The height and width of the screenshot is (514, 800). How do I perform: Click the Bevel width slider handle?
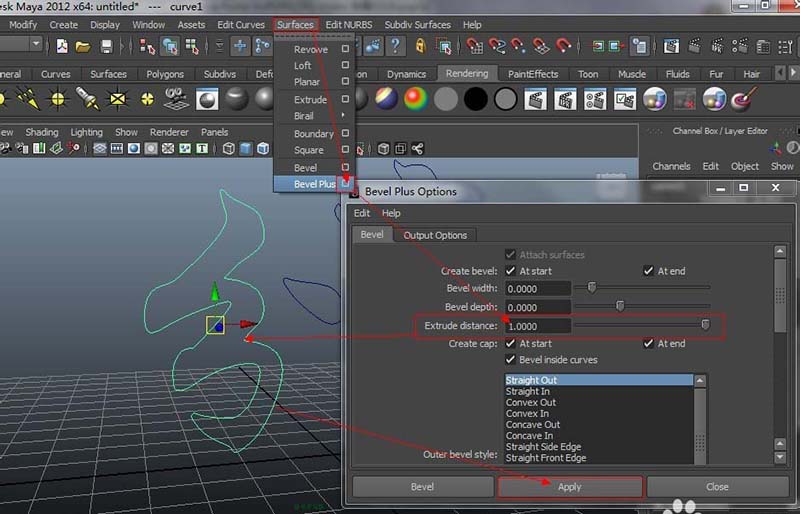pos(591,287)
